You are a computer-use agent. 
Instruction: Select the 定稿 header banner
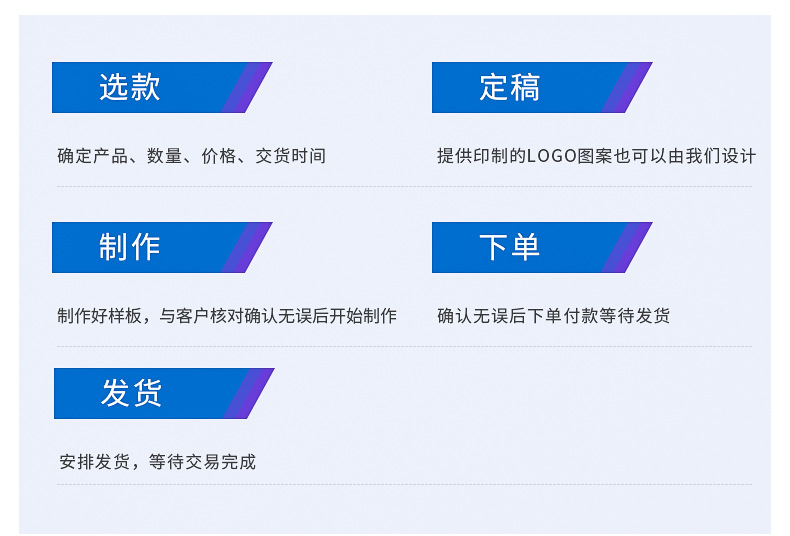(x=510, y=88)
